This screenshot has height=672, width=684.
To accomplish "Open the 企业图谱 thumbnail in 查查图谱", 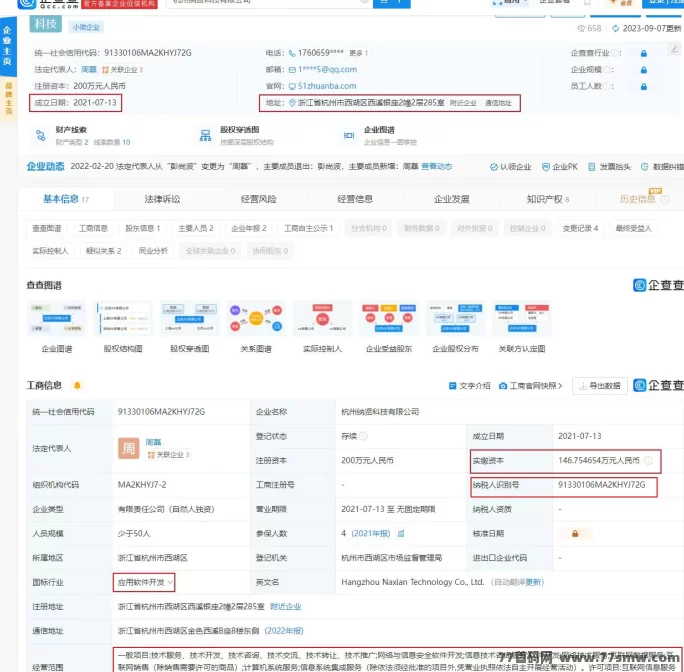I will [57, 319].
